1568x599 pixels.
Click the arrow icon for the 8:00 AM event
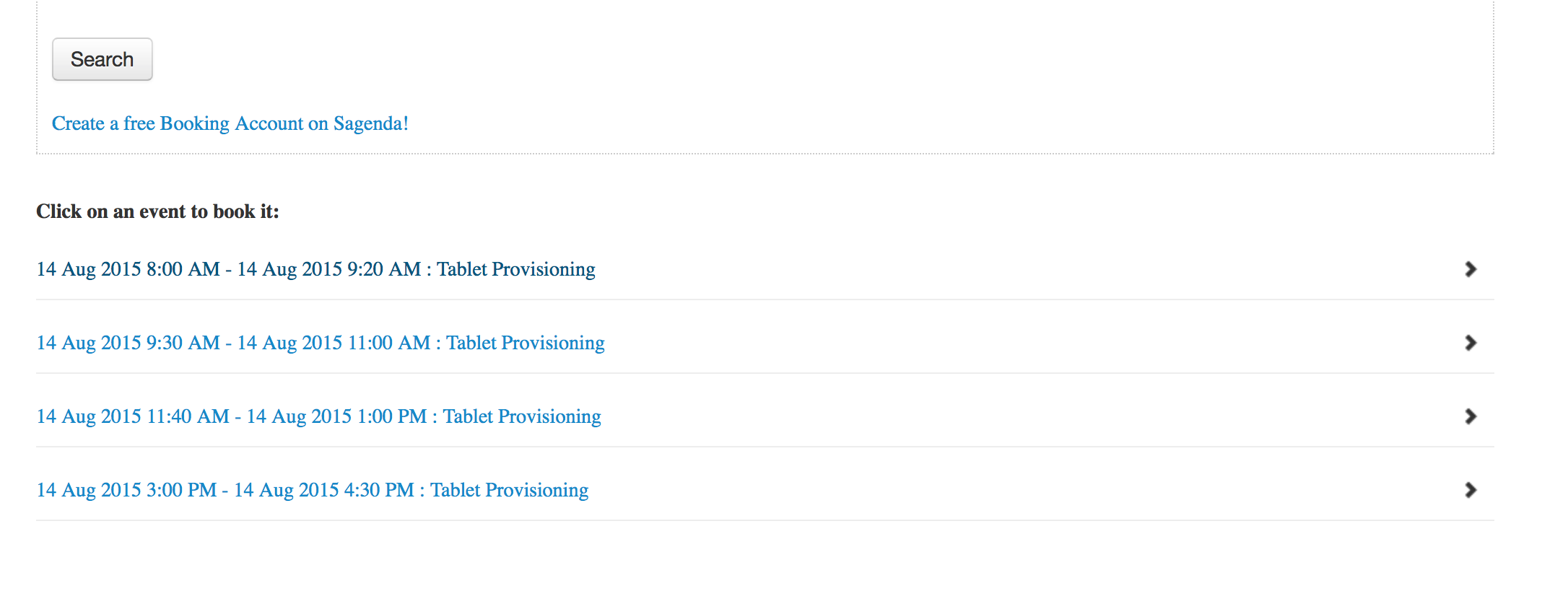point(1470,269)
